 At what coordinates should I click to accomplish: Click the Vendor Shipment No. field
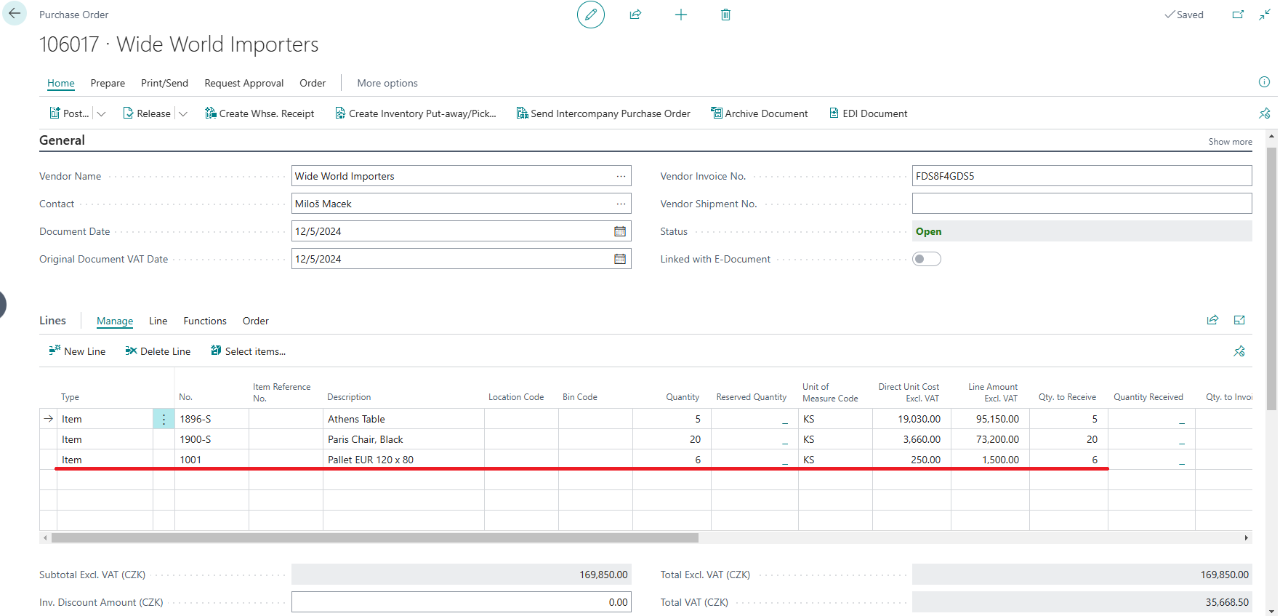(1081, 204)
